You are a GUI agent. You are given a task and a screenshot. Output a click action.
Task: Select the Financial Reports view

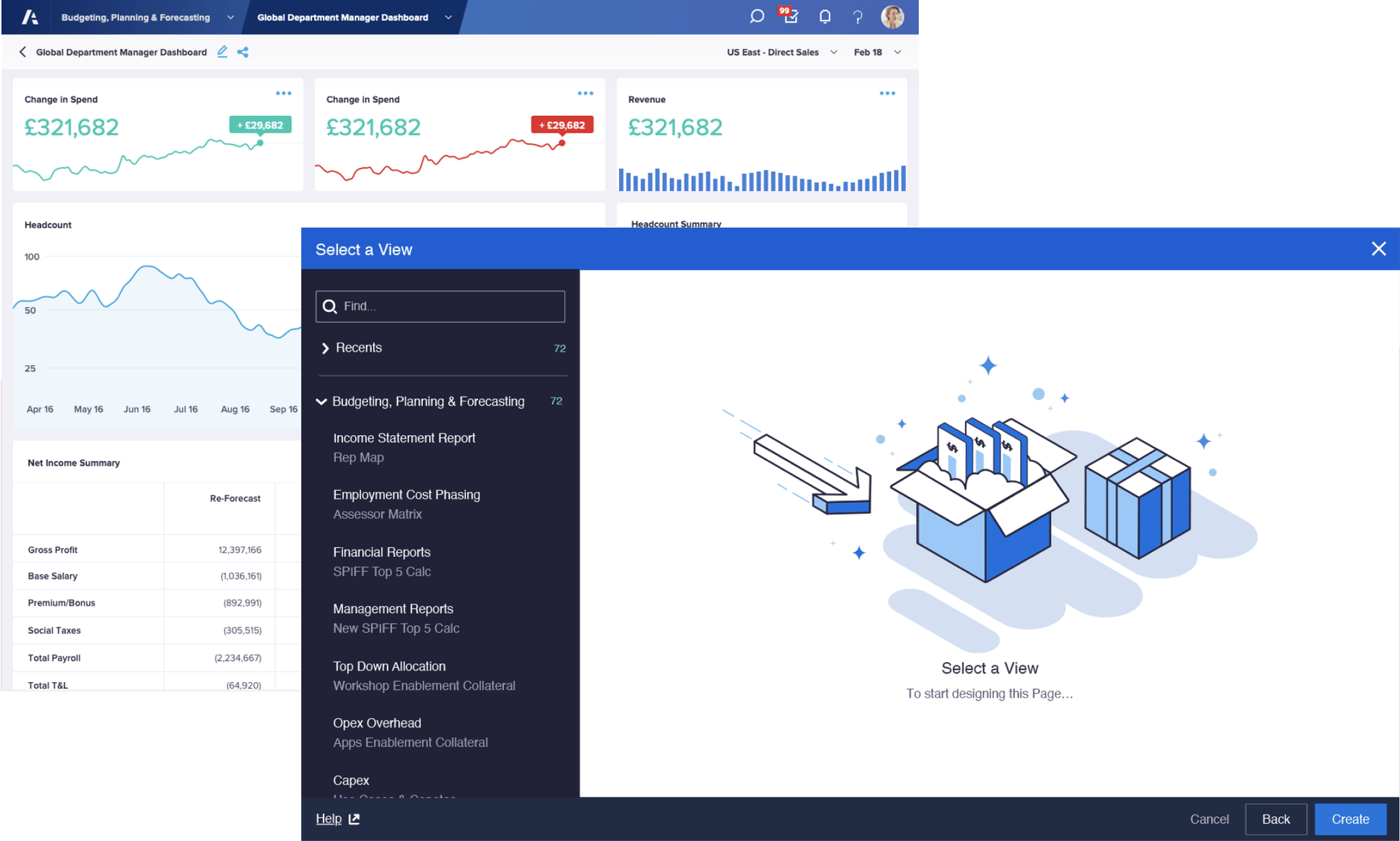click(381, 552)
